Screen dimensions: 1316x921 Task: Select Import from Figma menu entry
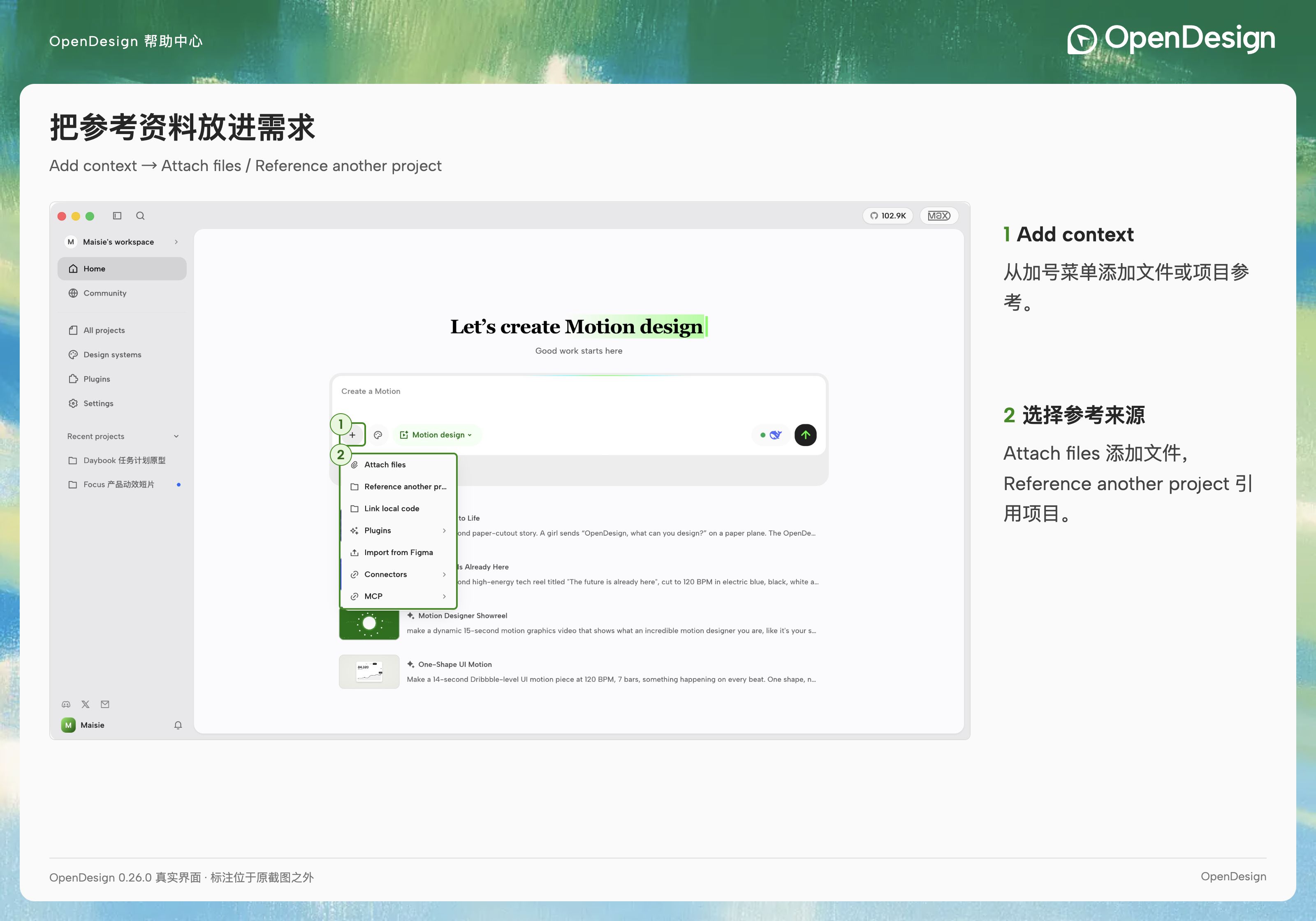[399, 553]
